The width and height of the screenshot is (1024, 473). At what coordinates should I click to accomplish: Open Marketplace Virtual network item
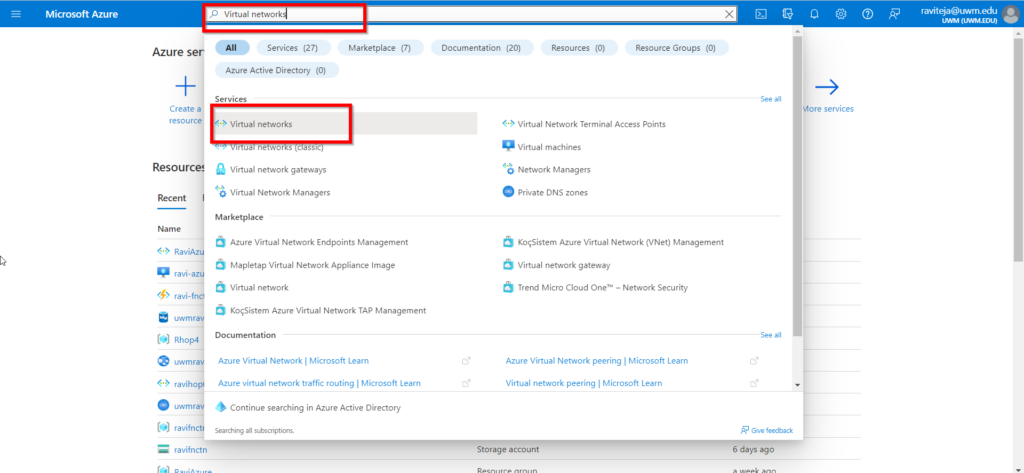(x=259, y=287)
